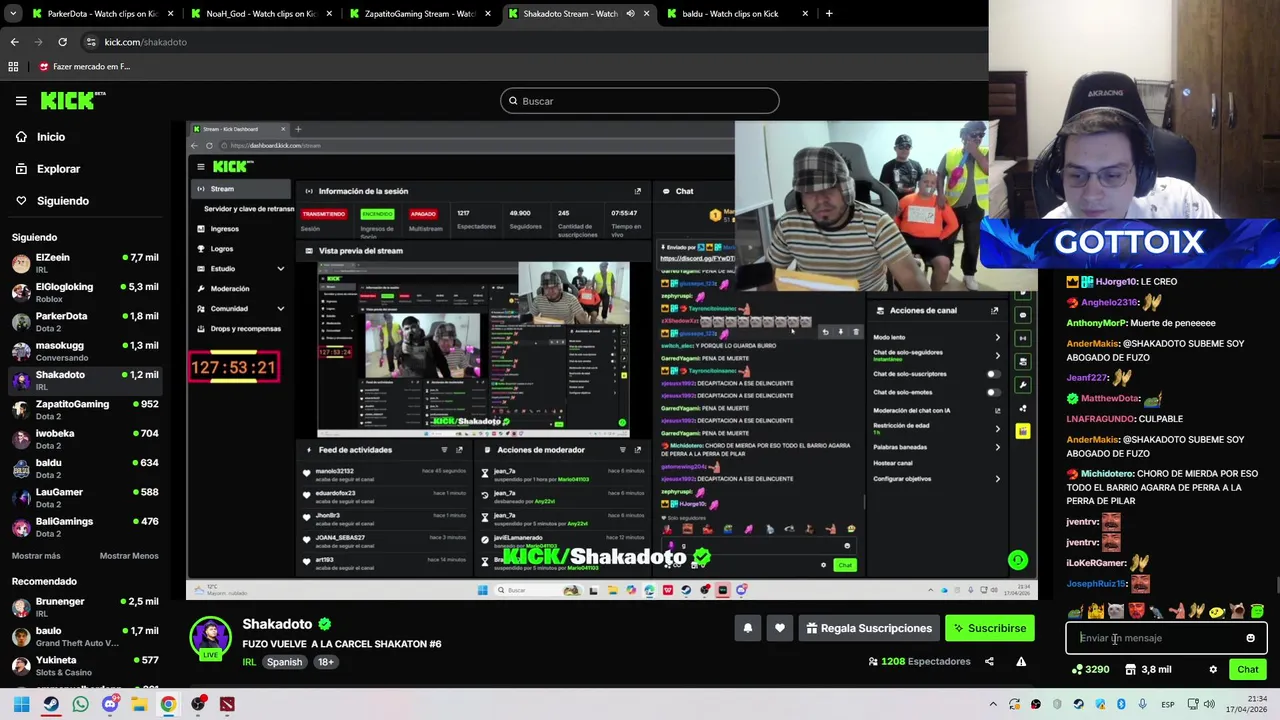Open JosephRuiz15's profile from chat
Screen dimensions: 1280x720
(x=1096, y=583)
